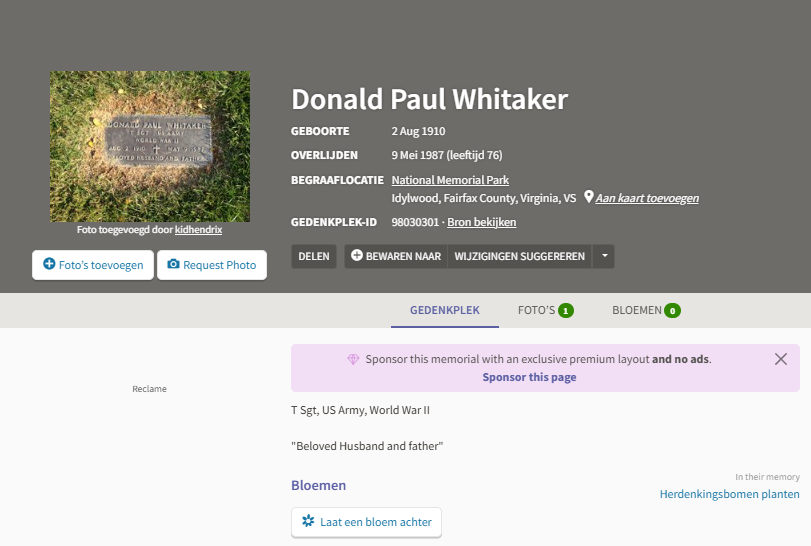The height and width of the screenshot is (546, 811).
Task: Click Sponsor this page link
Action: pyautogui.click(x=529, y=377)
